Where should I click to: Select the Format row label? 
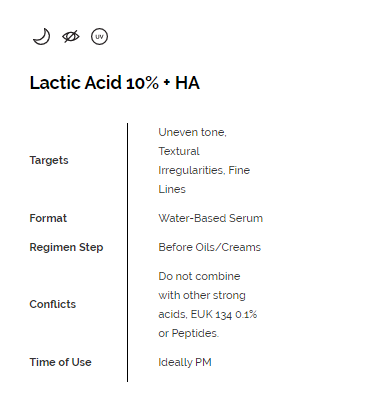coord(48,218)
